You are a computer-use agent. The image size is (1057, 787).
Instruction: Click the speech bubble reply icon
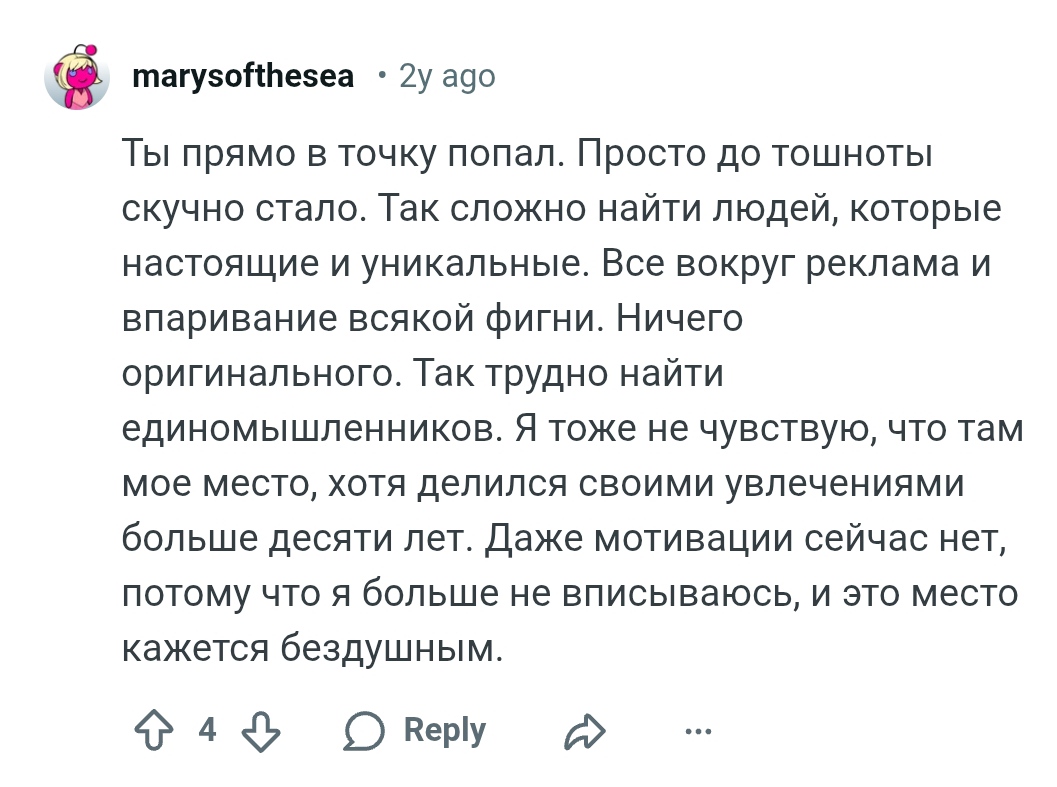pos(365,731)
